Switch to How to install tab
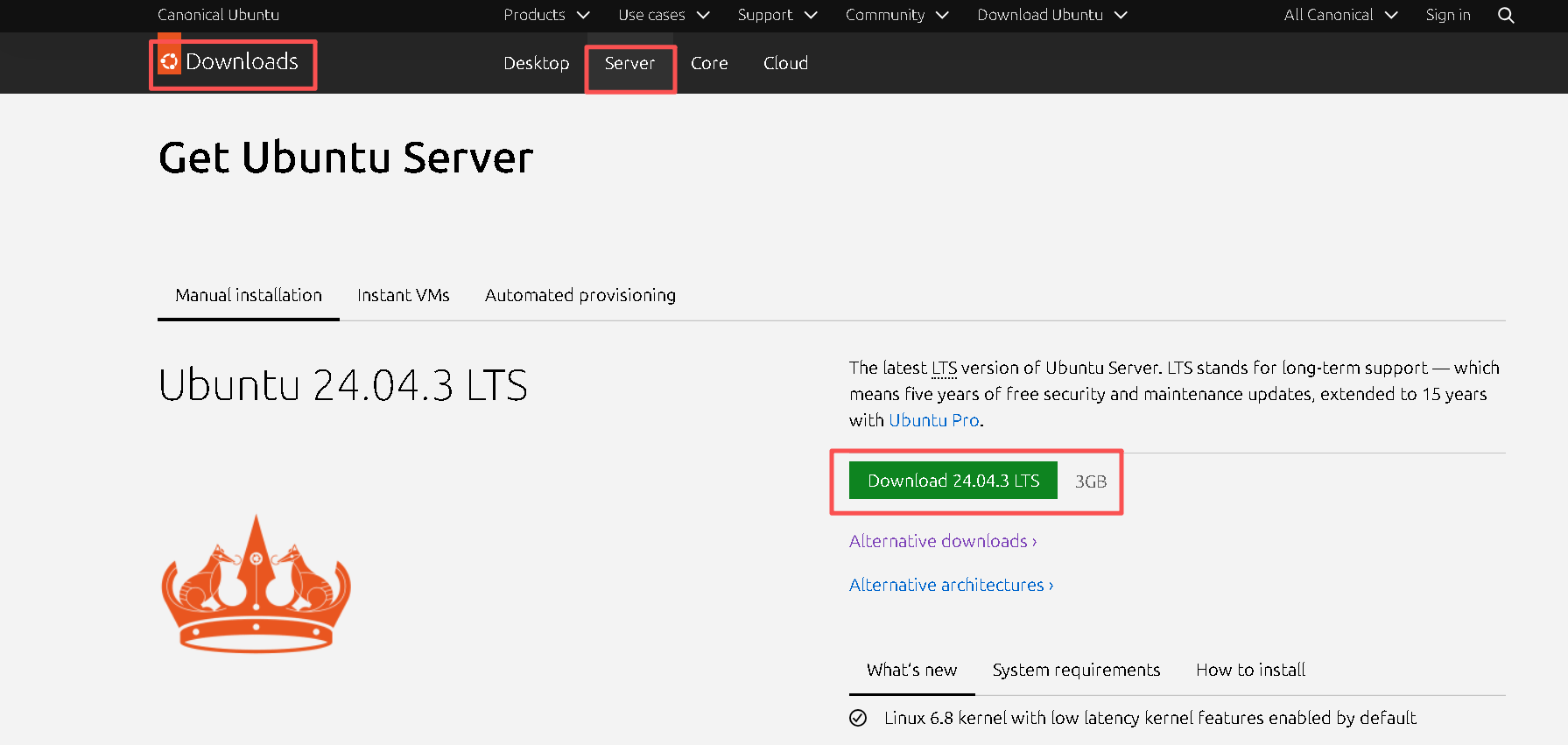Screen dimensions: 1568x745 point(1250,670)
